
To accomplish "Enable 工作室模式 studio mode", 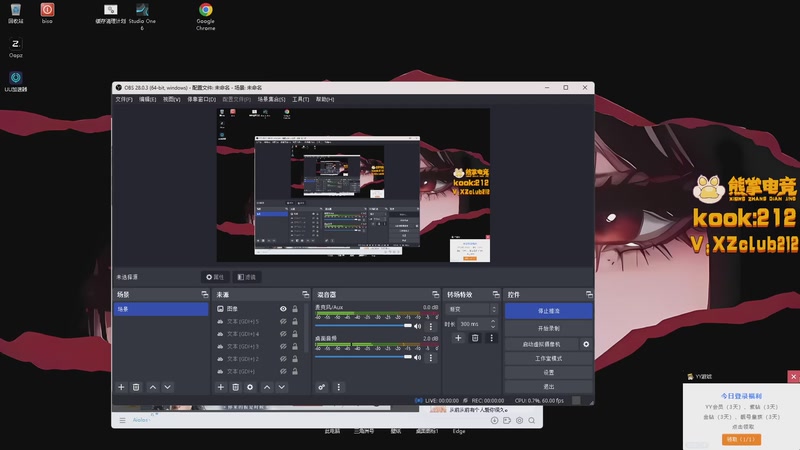I will tap(548, 359).
